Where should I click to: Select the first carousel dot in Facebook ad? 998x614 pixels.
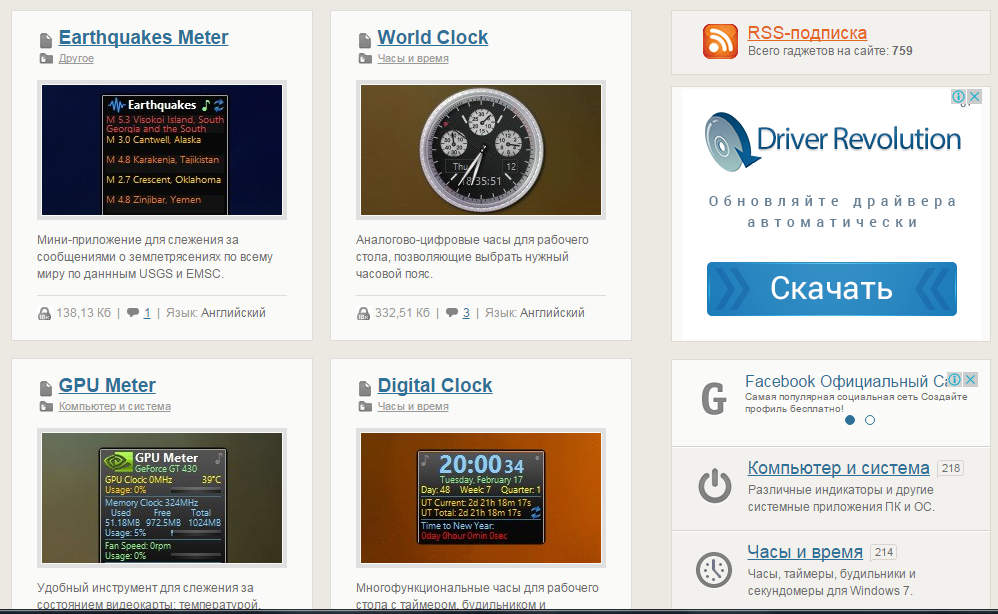(x=850, y=420)
